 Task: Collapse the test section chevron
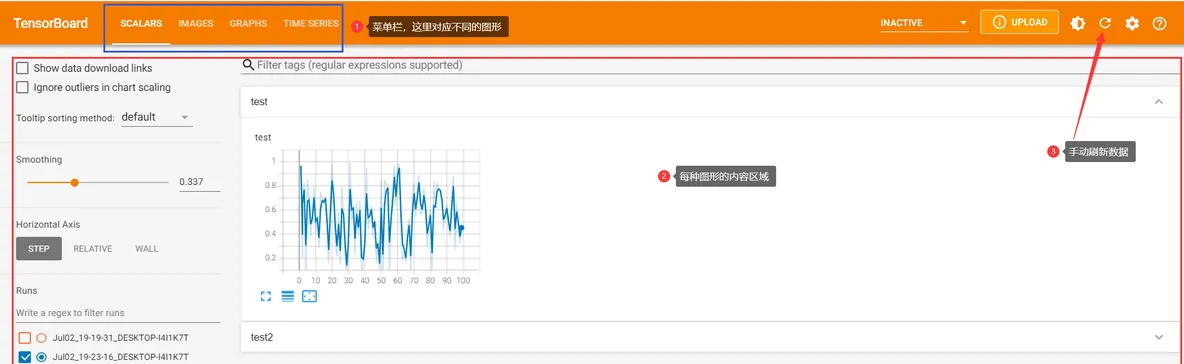[1159, 101]
